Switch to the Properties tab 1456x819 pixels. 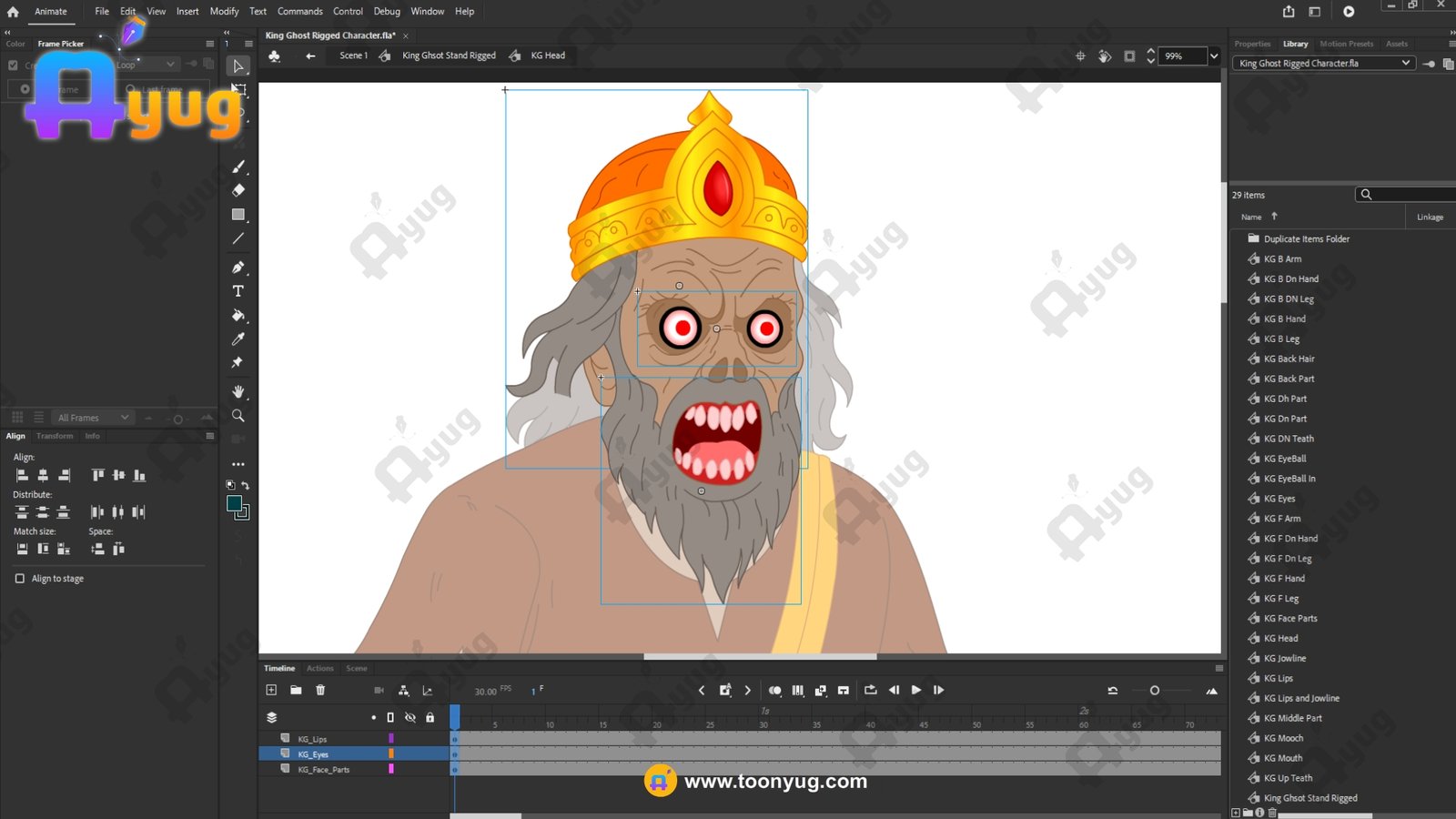[1252, 44]
